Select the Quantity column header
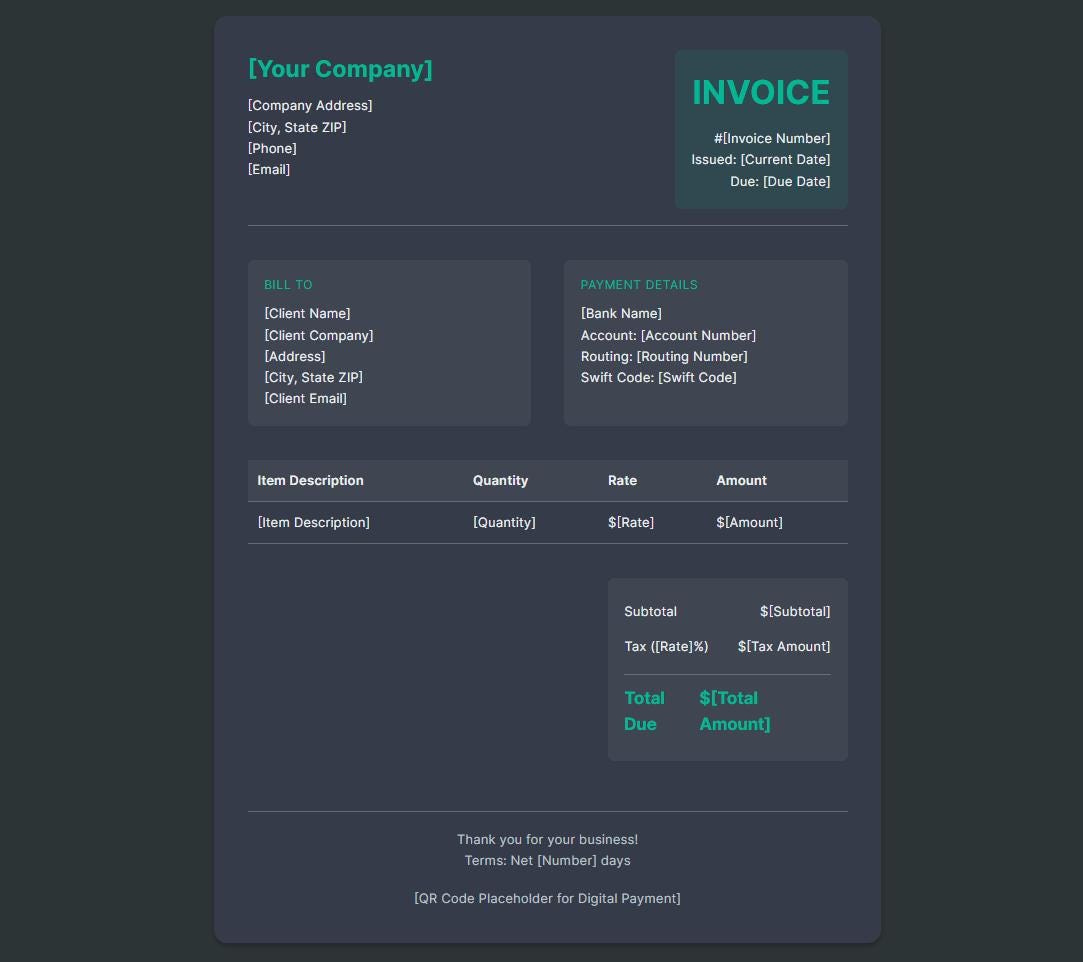This screenshot has width=1083, height=962. point(501,480)
